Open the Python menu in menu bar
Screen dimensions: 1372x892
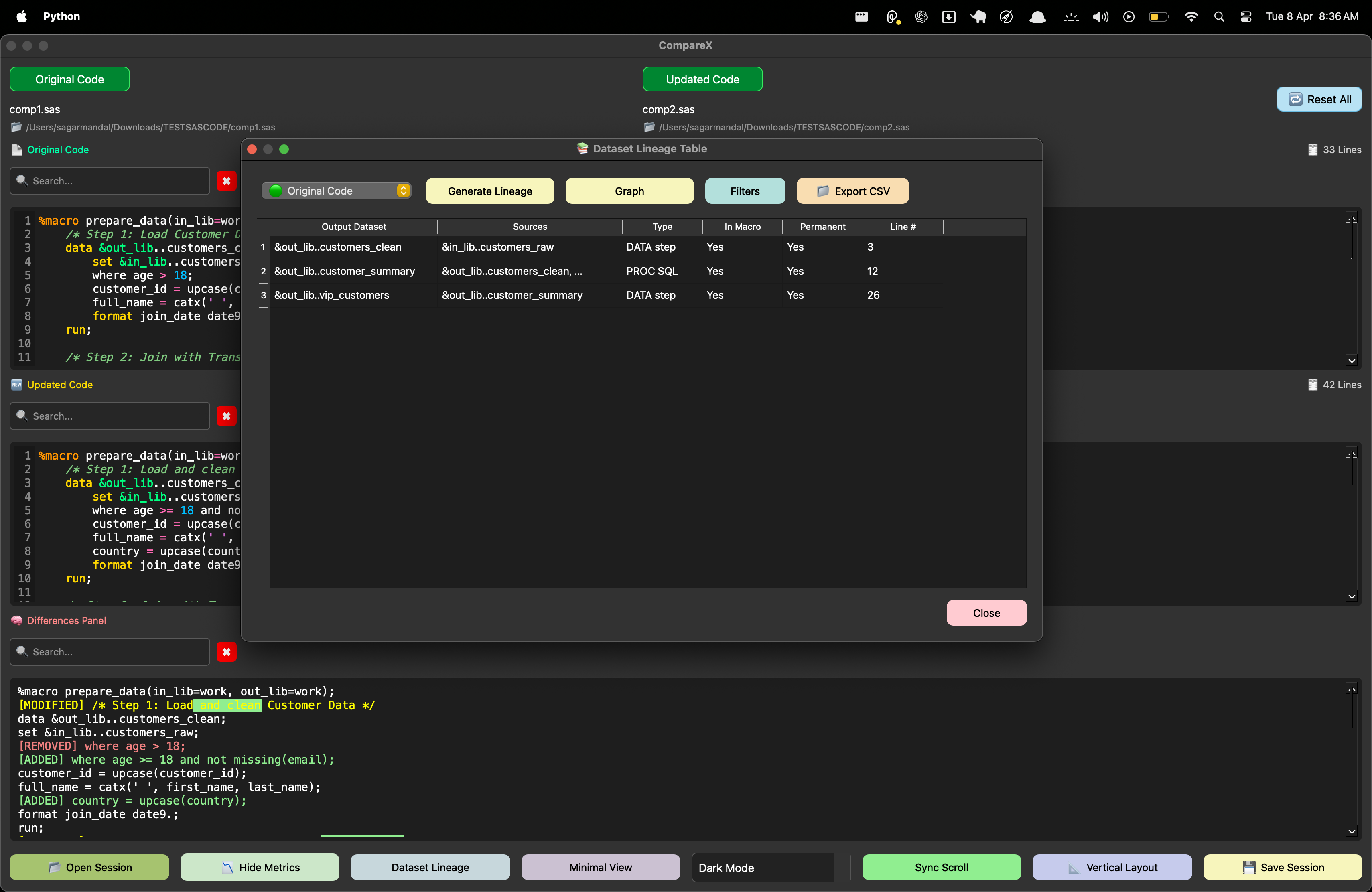click(61, 16)
